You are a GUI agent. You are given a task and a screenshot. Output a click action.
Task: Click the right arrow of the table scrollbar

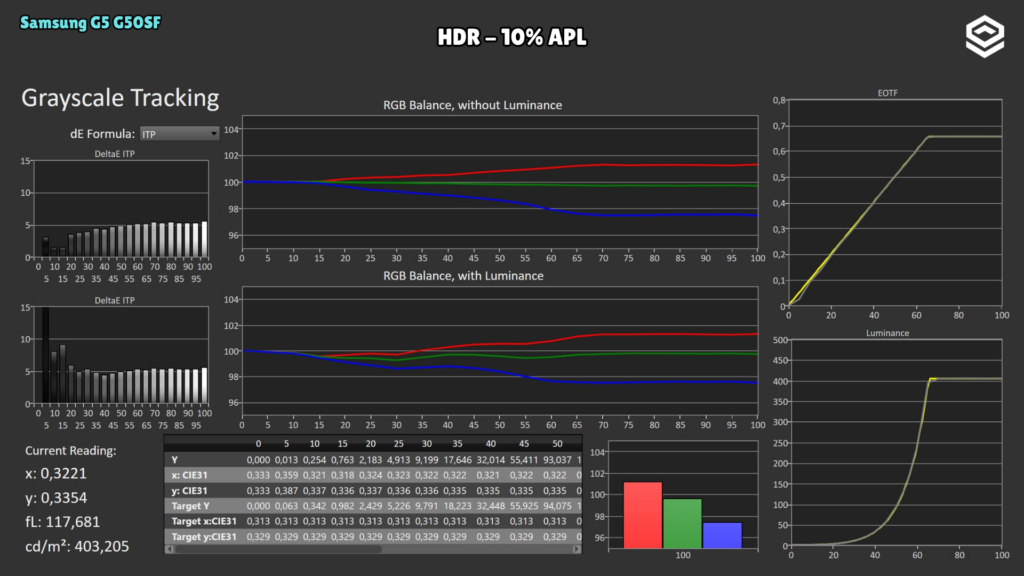coord(577,549)
